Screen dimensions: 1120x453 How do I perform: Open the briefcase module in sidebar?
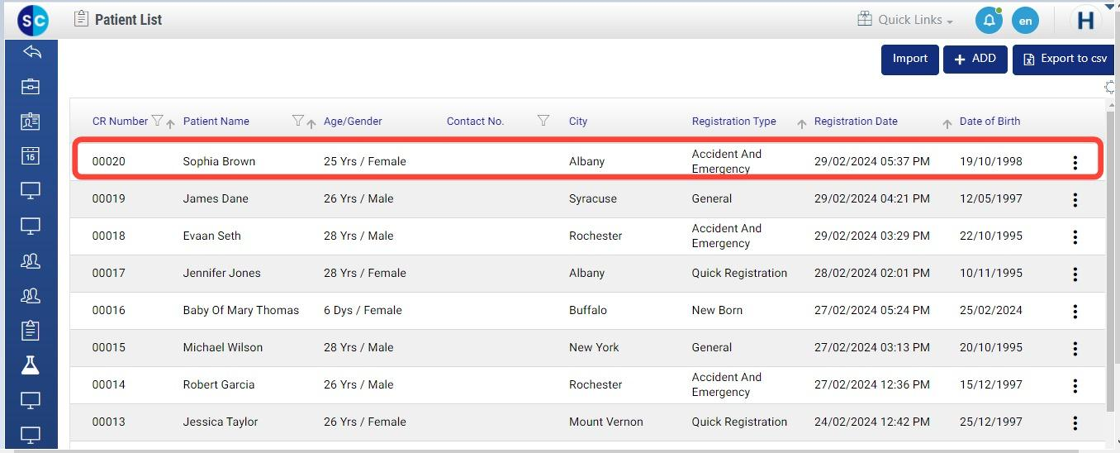(x=31, y=86)
